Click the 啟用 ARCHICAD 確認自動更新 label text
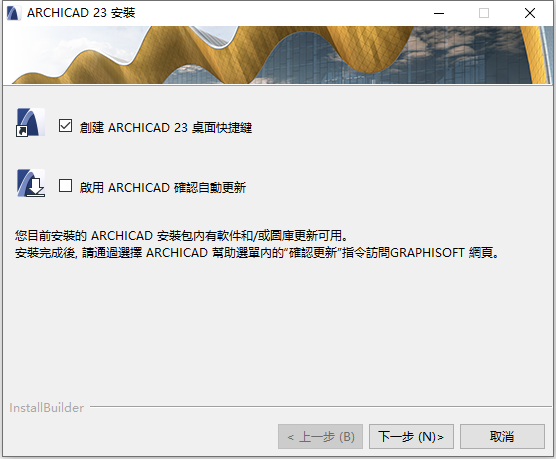 click(x=162, y=188)
